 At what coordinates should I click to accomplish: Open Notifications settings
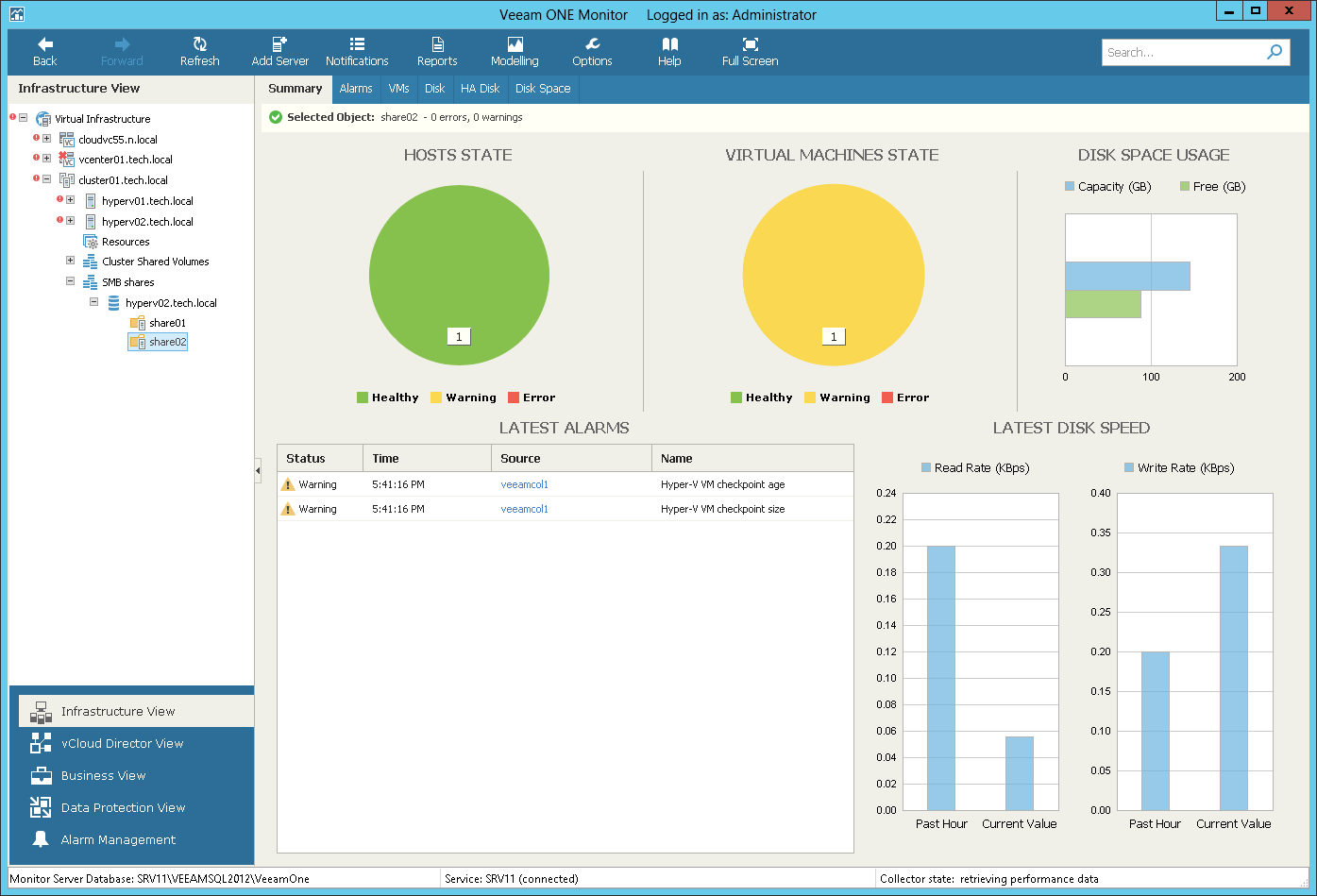(x=357, y=52)
